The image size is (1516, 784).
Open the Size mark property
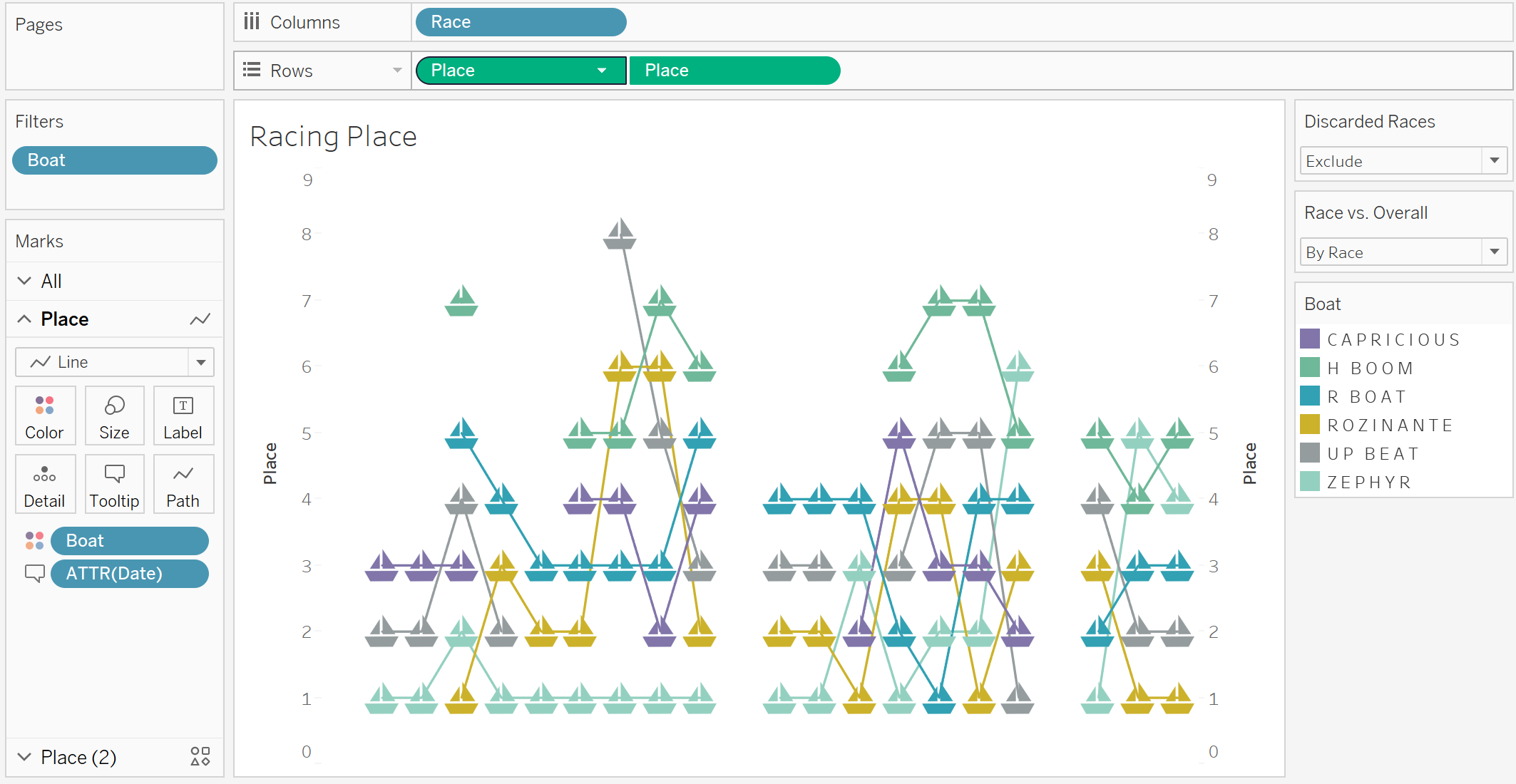click(114, 416)
